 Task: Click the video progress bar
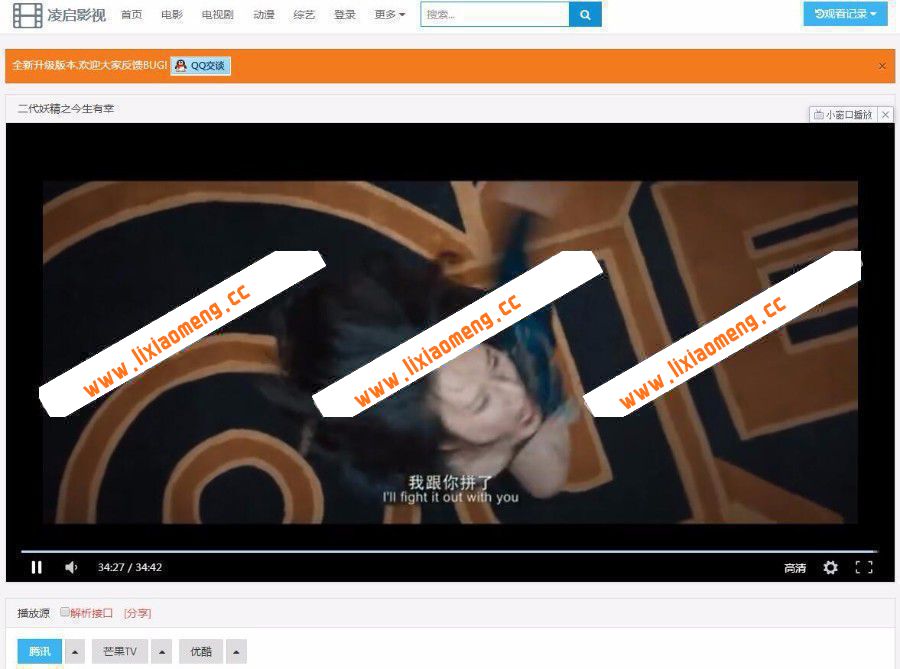click(449, 551)
